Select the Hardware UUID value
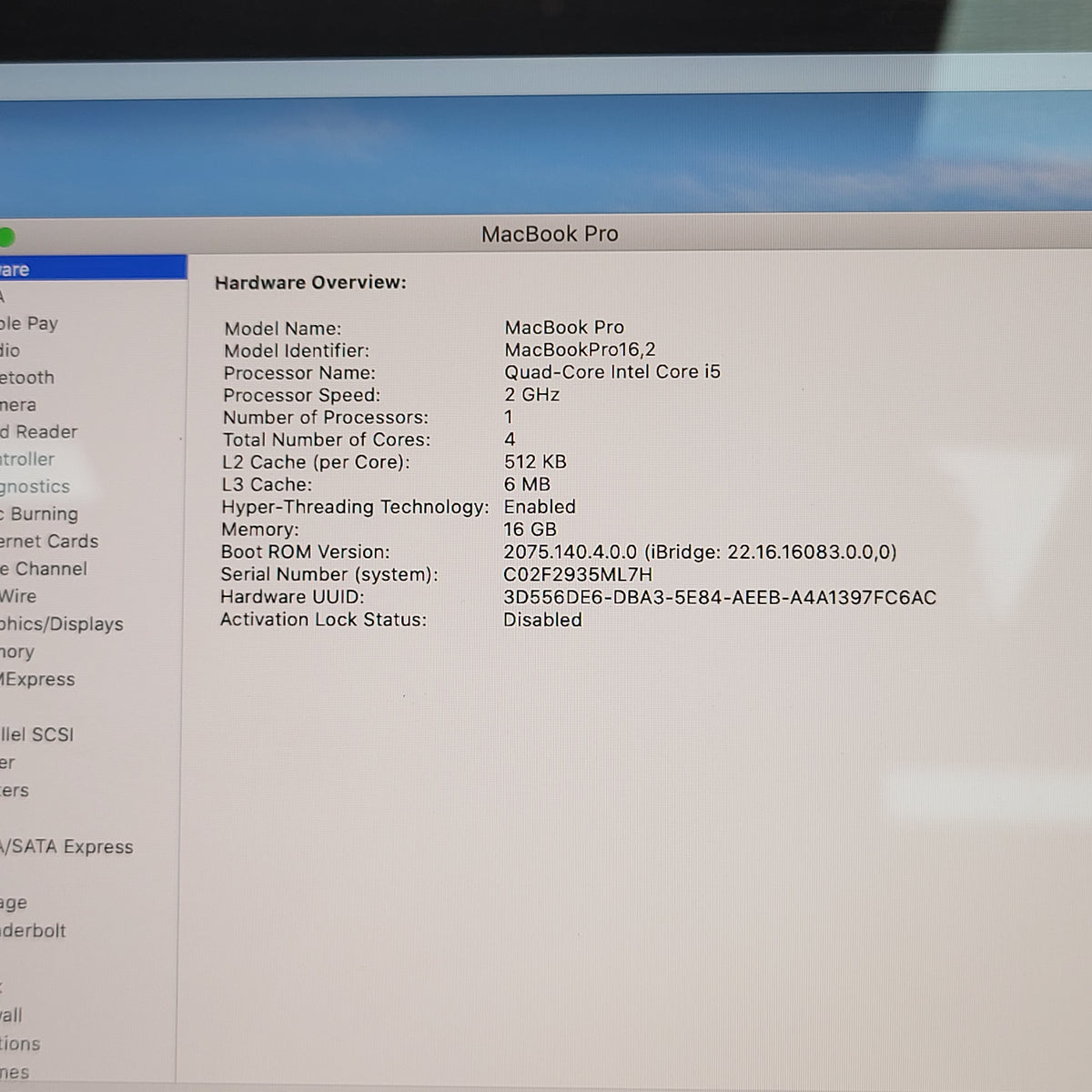The image size is (1092, 1092). [720, 597]
